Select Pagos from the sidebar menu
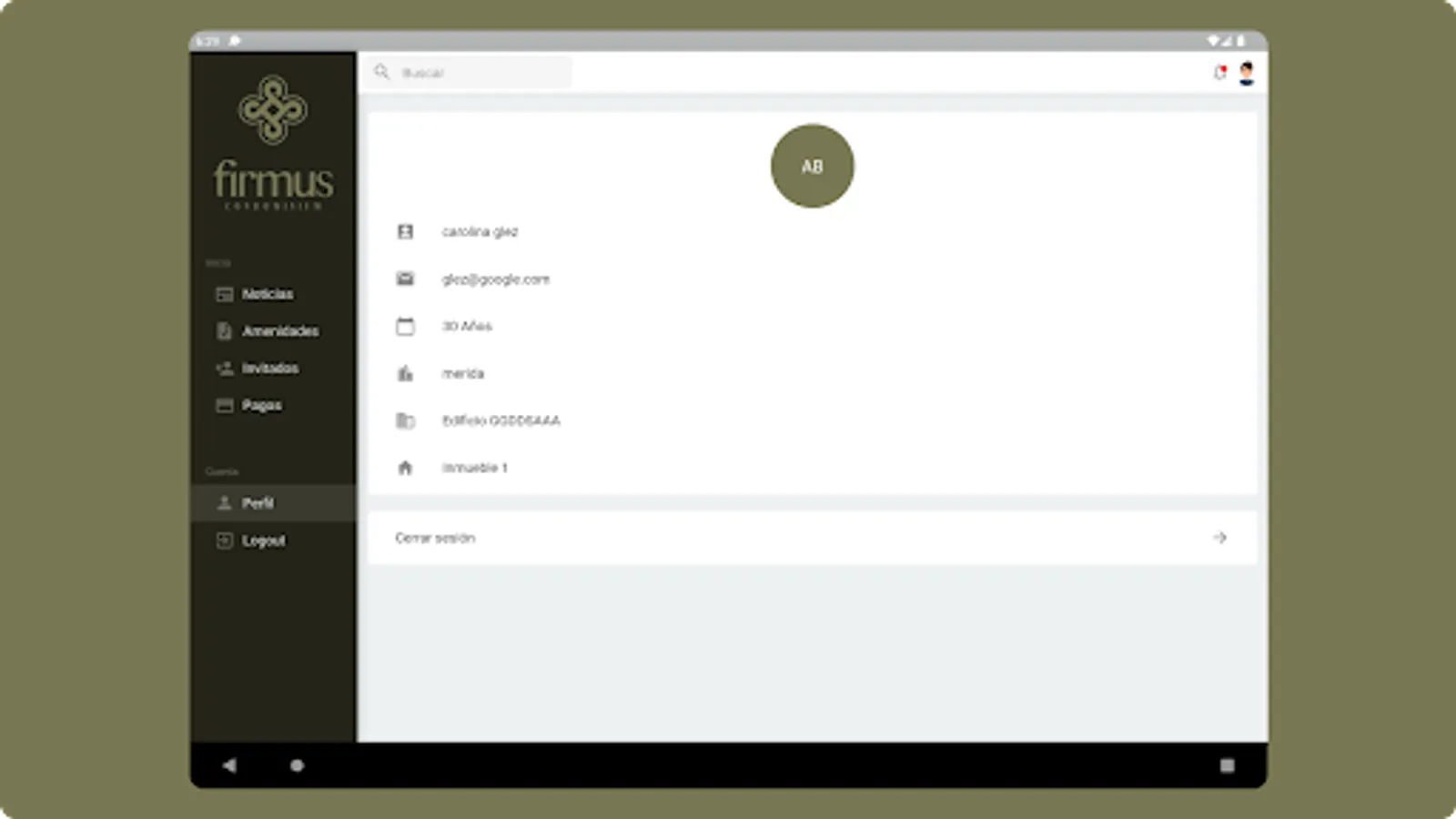The width and height of the screenshot is (1456, 819). pyautogui.click(x=261, y=405)
